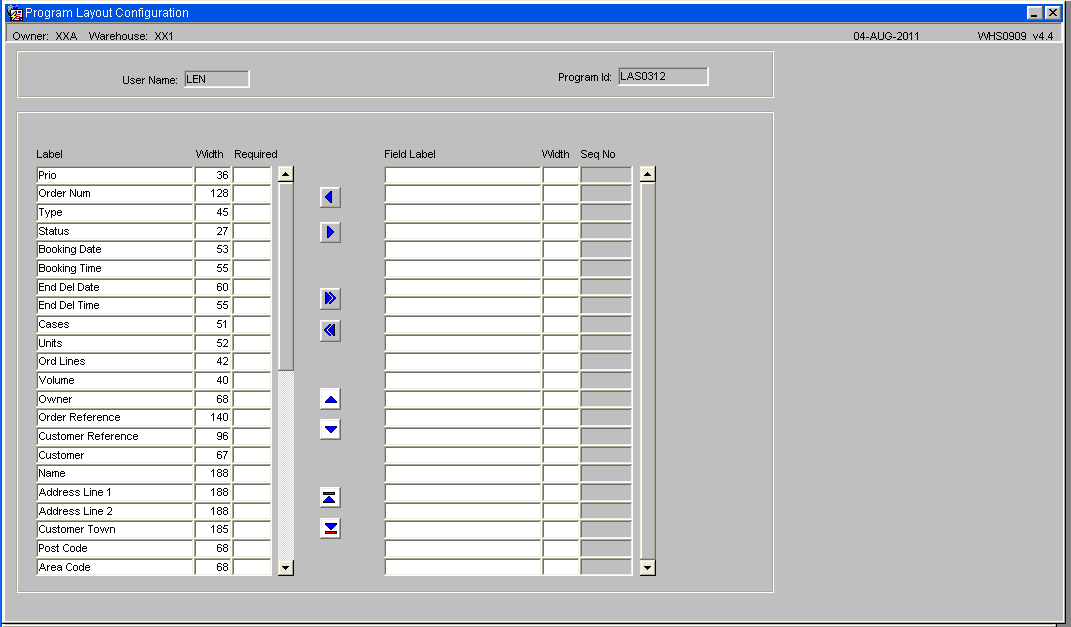Viewport: 1071px width, 627px height.
Task: Minimize the Program Layout Configuration window
Action: [1035, 13]
